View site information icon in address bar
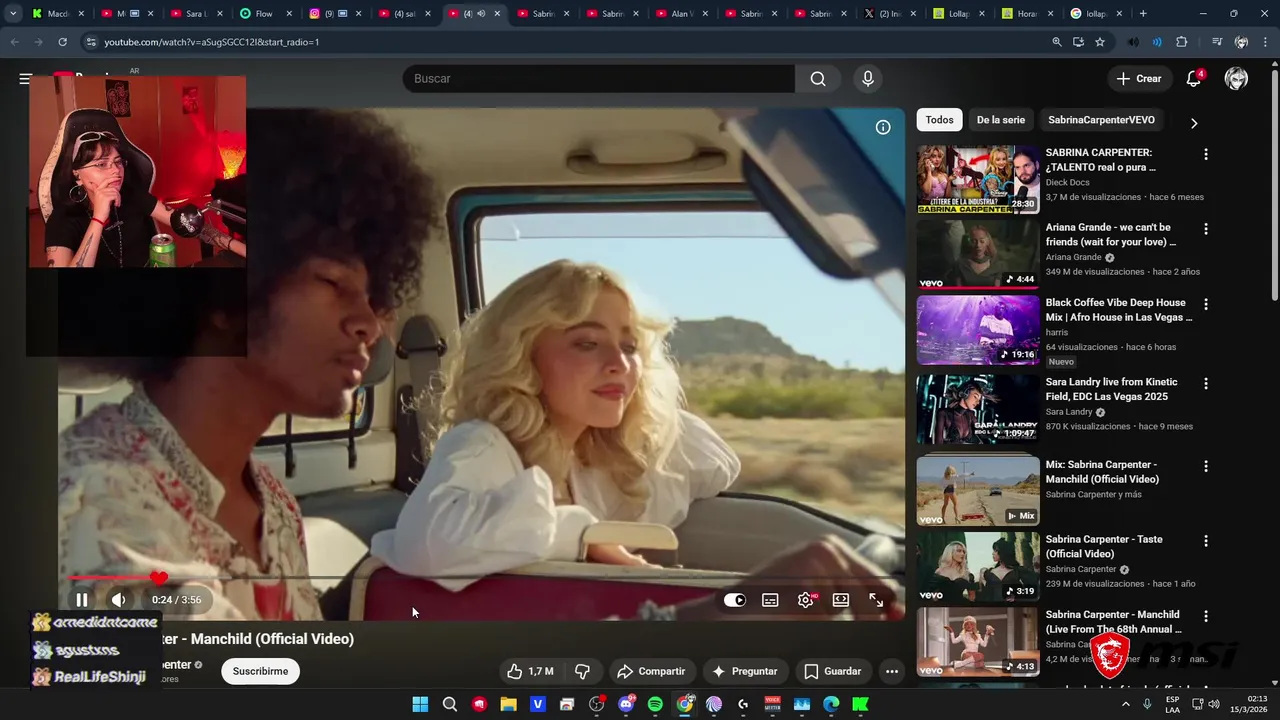The width and height of the screenshot is (1280, 720). [x=90, y=42]
